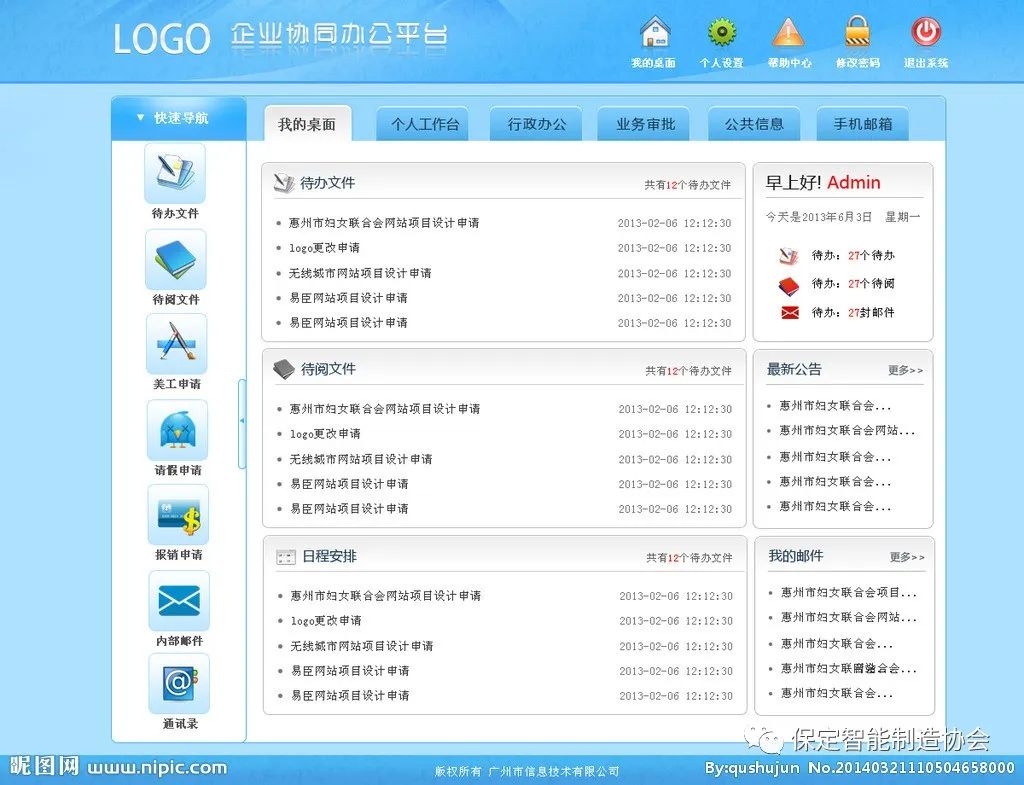Open 美工申请 sidebar icon
The height and width of the screenshot is (785, 1024).
tap(176, 344)
